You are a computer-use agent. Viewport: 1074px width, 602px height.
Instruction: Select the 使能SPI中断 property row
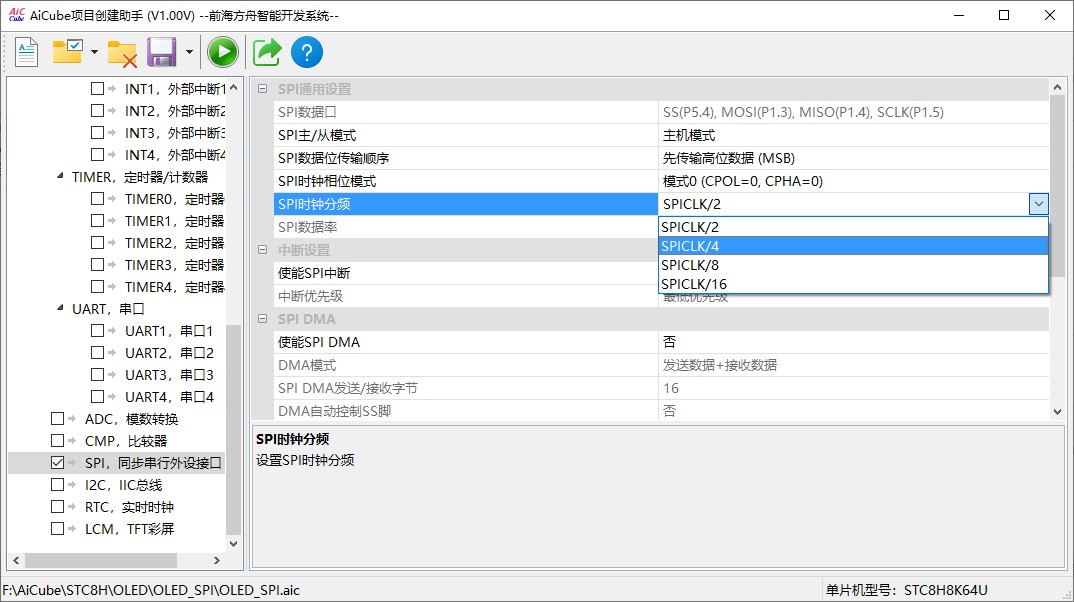(466, 273)
